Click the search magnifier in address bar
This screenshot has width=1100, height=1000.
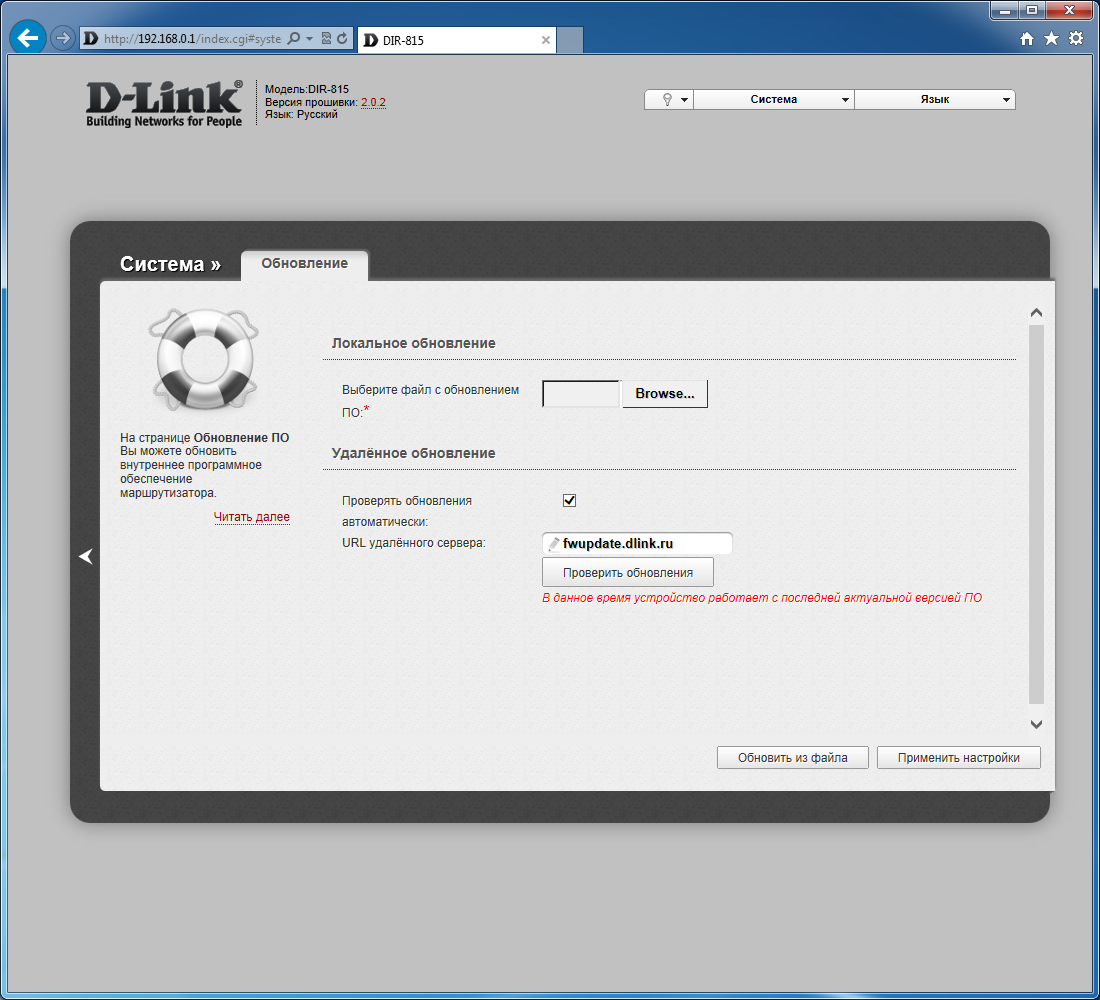point(296,37)
